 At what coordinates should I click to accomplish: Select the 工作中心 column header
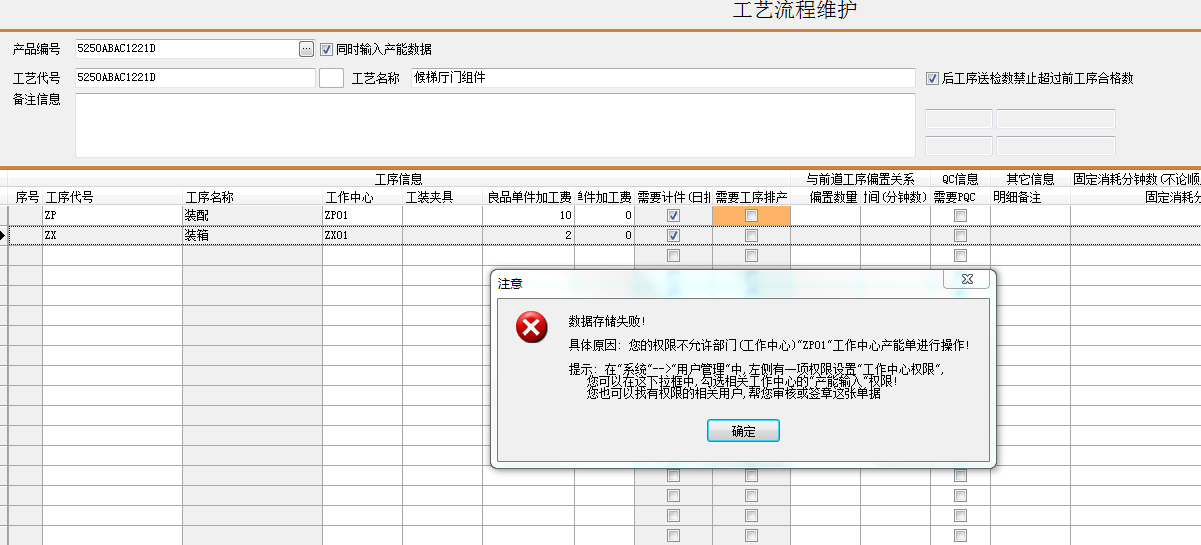pos(362,197)
